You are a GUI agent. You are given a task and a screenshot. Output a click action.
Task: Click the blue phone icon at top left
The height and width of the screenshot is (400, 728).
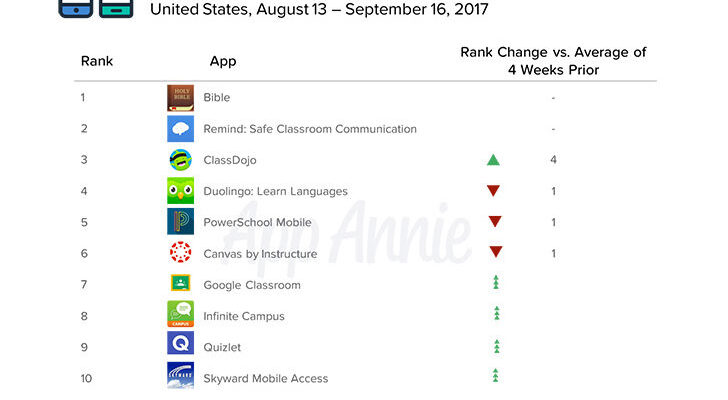pos(76,8)
